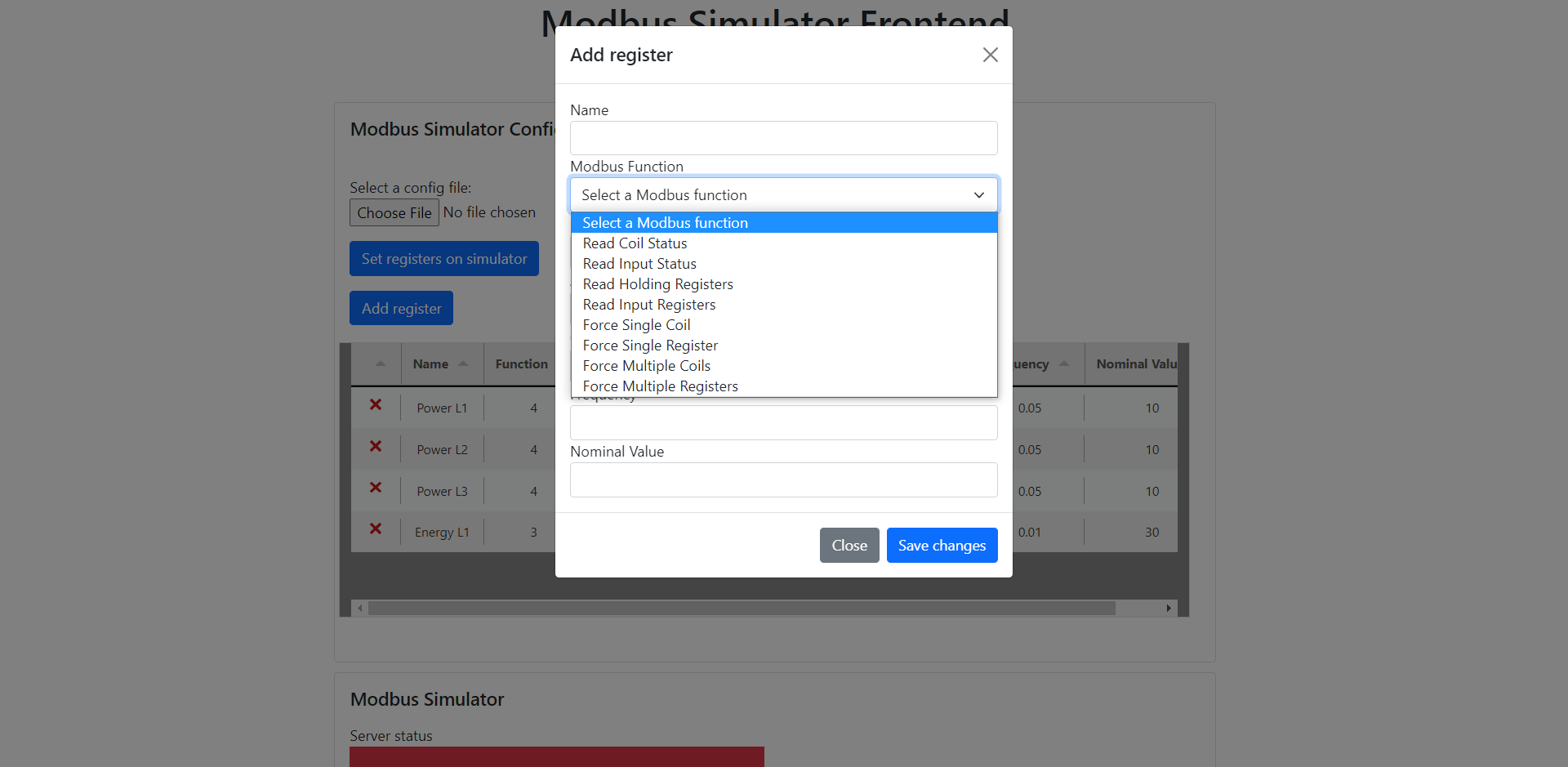Viewport: 1568px width, 767px height.
Task: Click the right arrow of the horizontal scrollbar
Action: click(x=1169, y=608)
